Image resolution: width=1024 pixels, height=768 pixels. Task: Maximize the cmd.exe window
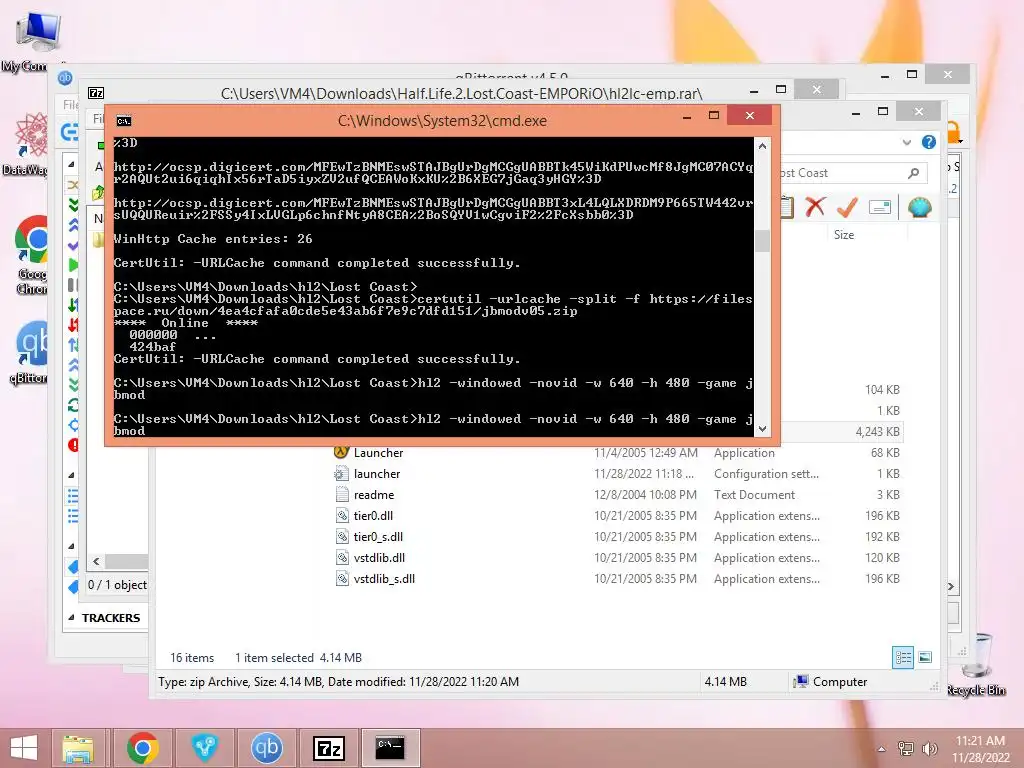pyautogui.click(x=714, y=116)
